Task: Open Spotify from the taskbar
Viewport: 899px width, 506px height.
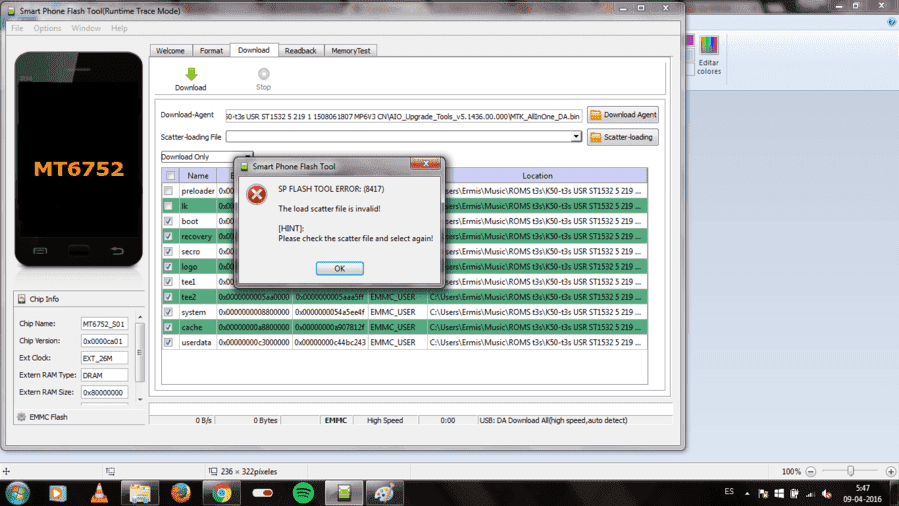Action: point(303,493)
